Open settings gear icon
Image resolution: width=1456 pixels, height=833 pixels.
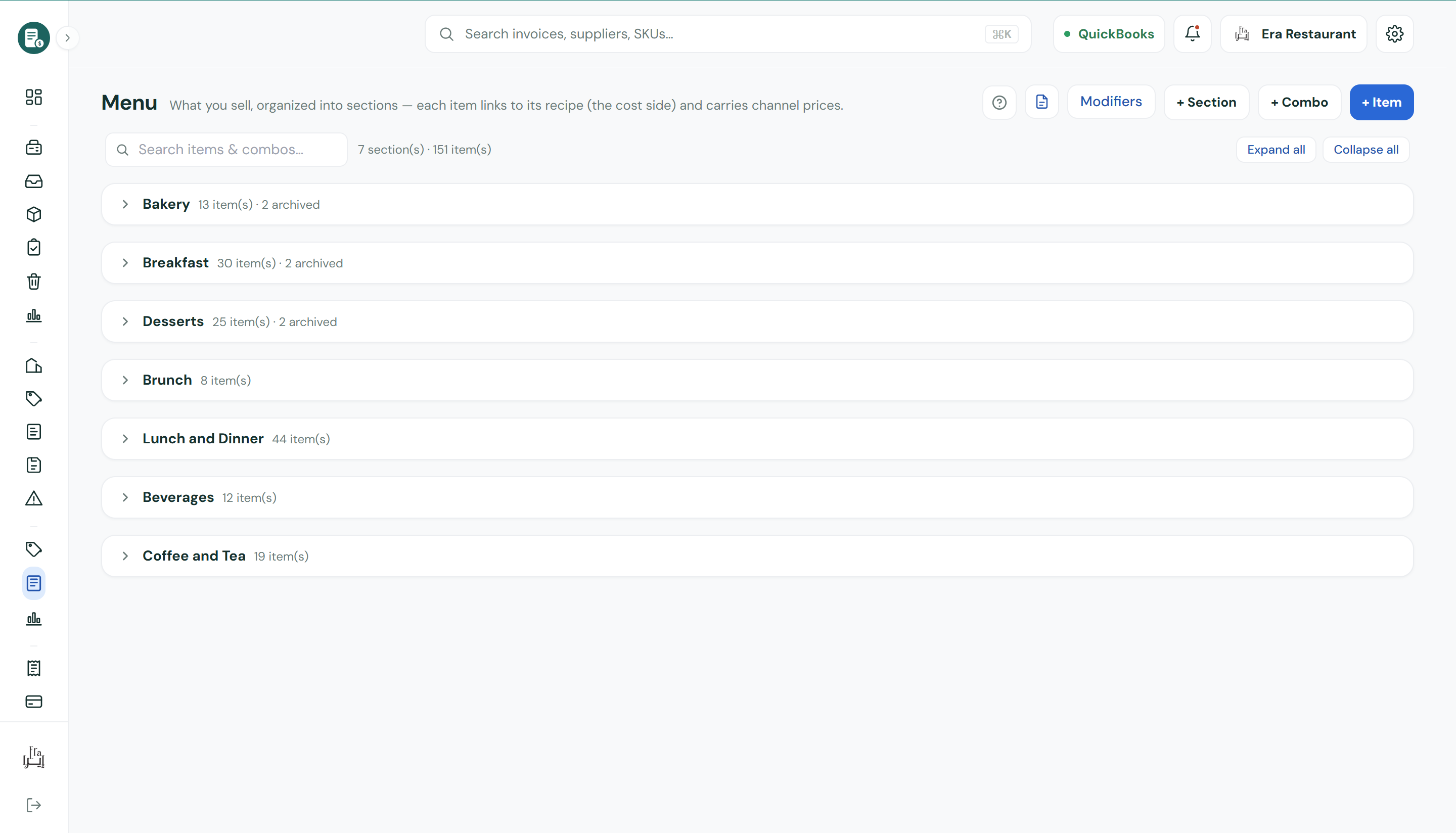[1394, 34]
